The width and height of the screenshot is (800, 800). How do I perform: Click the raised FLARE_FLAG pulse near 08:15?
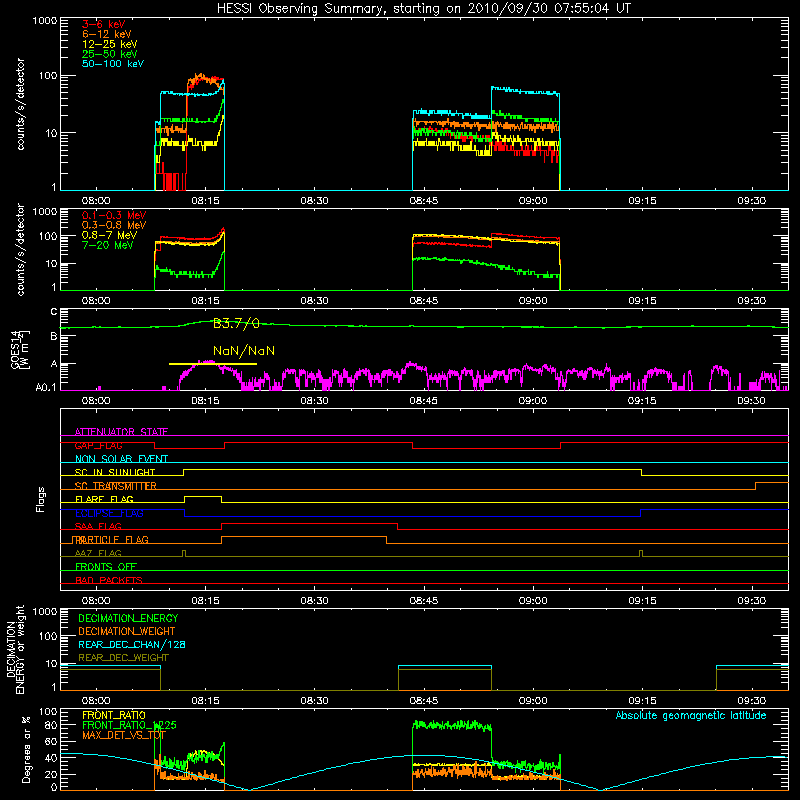point(203,497)
